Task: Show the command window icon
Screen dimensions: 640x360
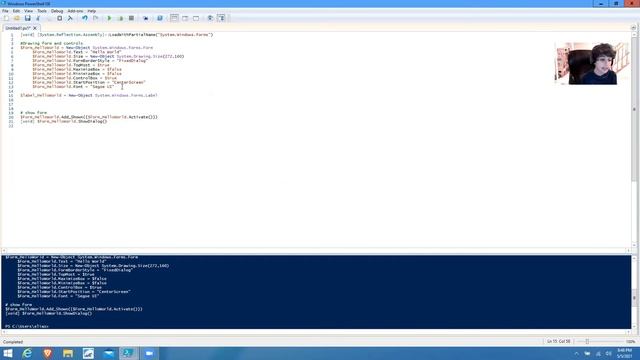Action: pyautogui.click(x=210, y=18)
